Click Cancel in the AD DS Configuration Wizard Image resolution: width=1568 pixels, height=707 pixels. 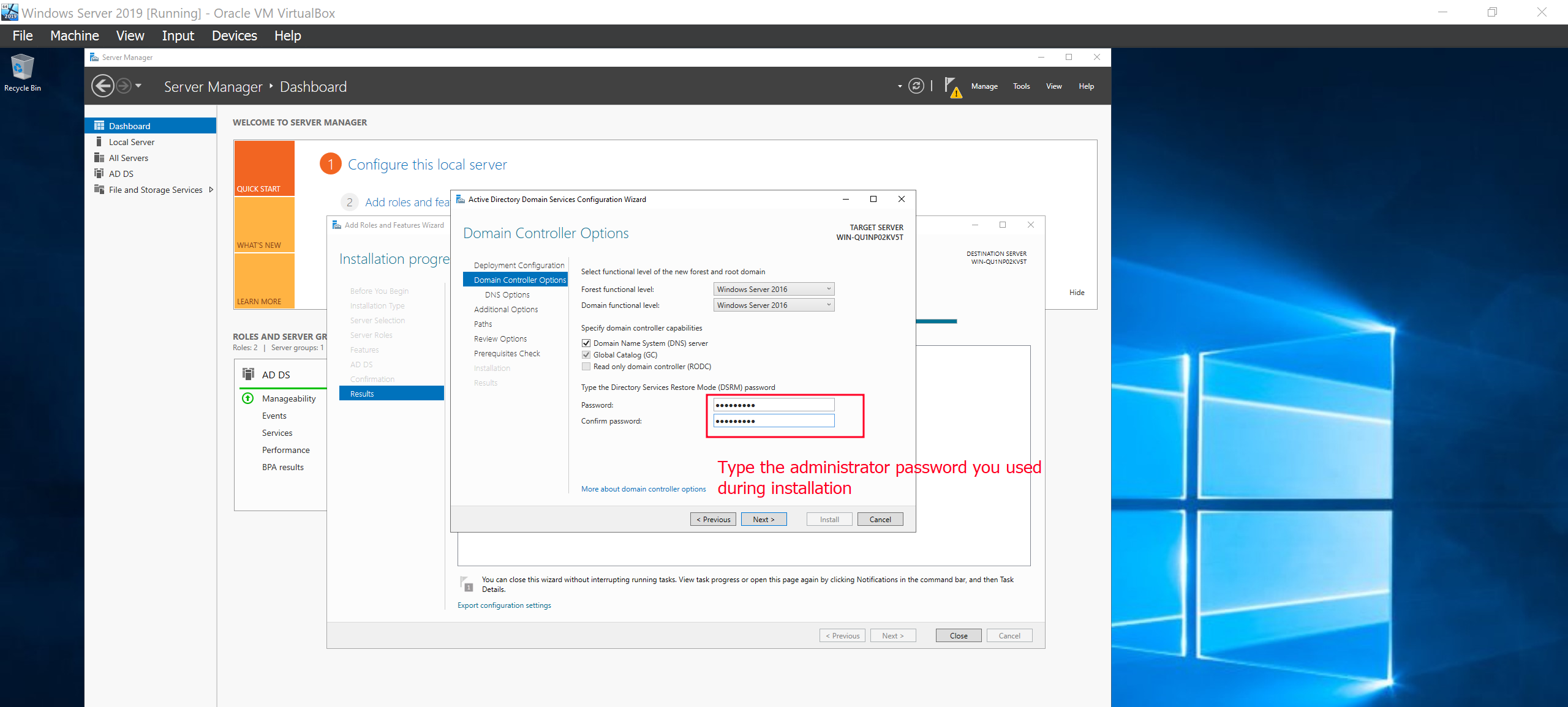click(880, 519)
